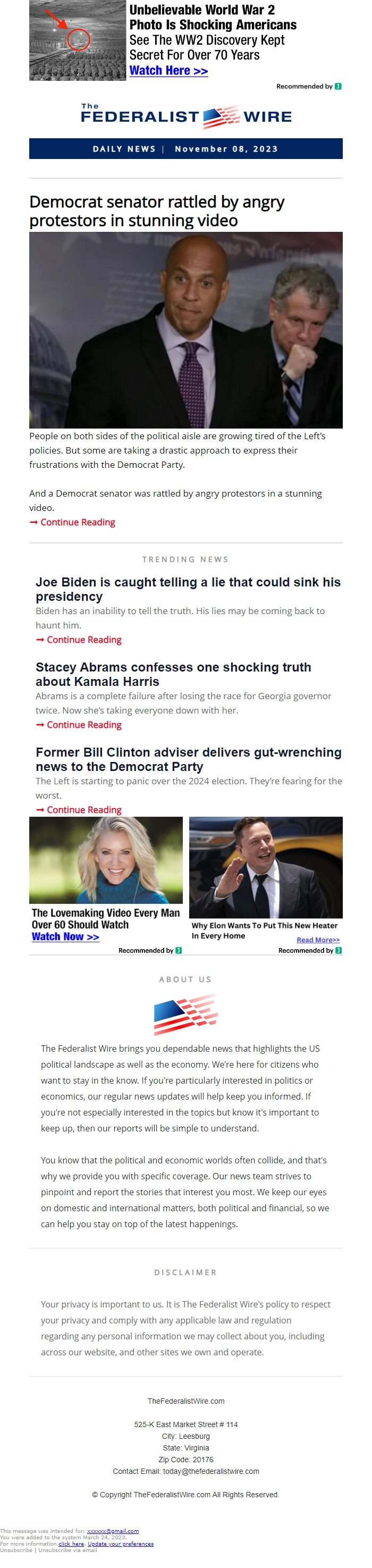Click Recommended by badge under the Elon heater ad
The width and height of the screenshot is (372, 1568).
(309, 950)
